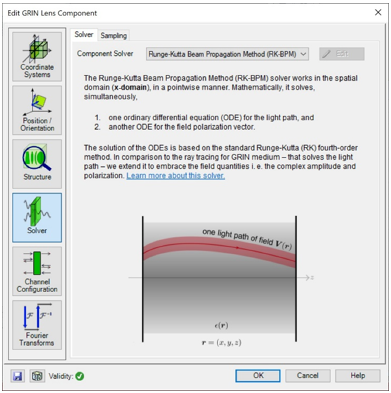Image resolution: width=391 pixels, height=393 pixels.
Task: Select the Solver page icon
Action: click(x=37, y=218)
